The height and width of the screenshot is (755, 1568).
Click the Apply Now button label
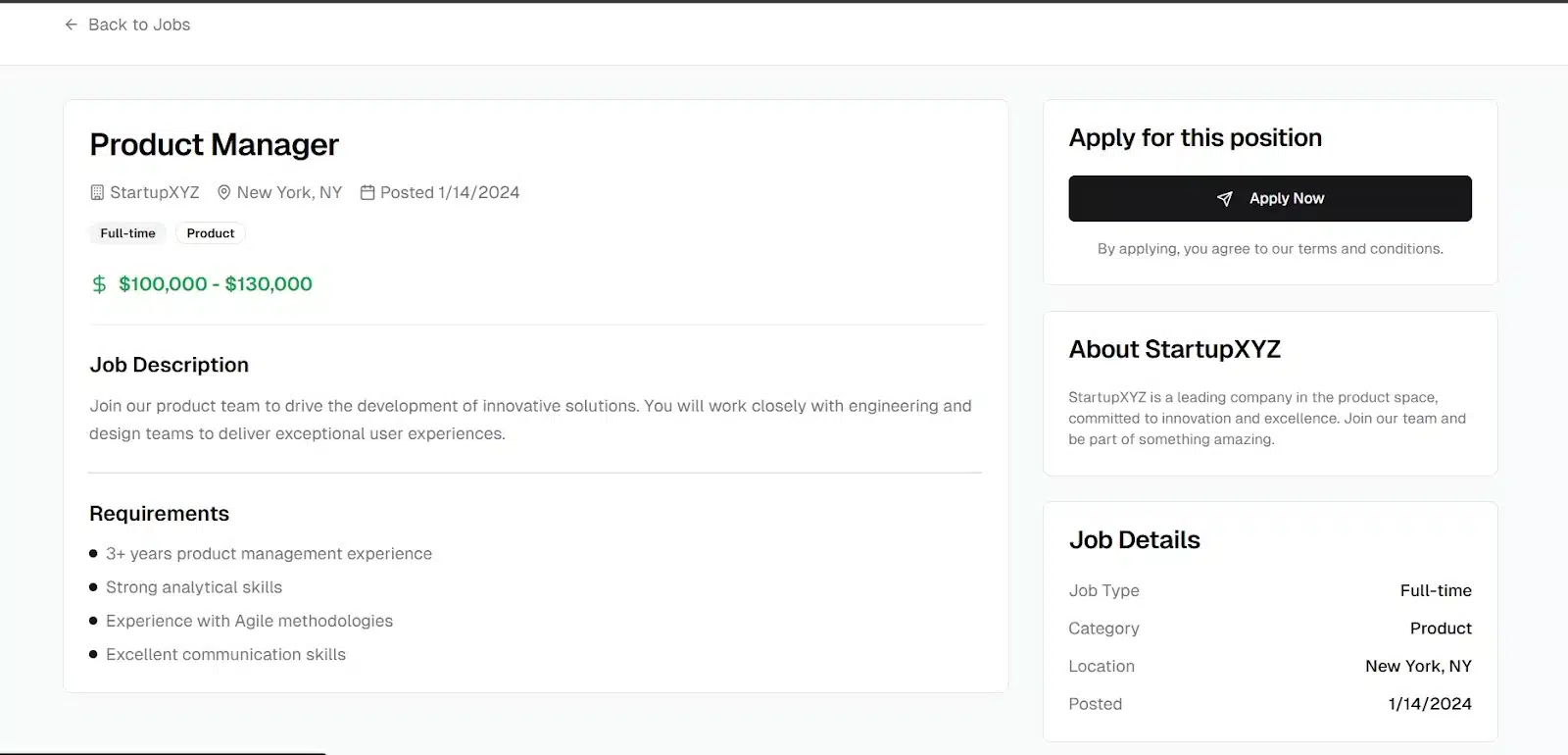1287,199
